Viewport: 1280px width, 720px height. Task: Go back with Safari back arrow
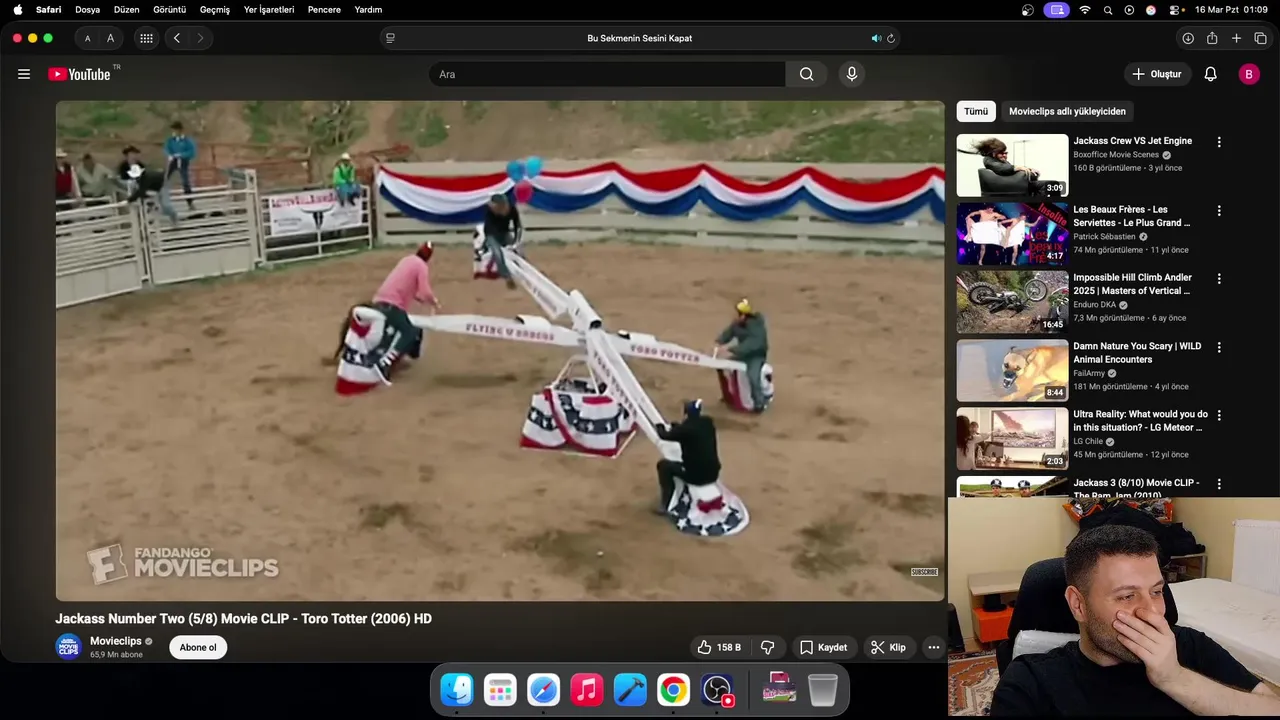coord(176,38)
